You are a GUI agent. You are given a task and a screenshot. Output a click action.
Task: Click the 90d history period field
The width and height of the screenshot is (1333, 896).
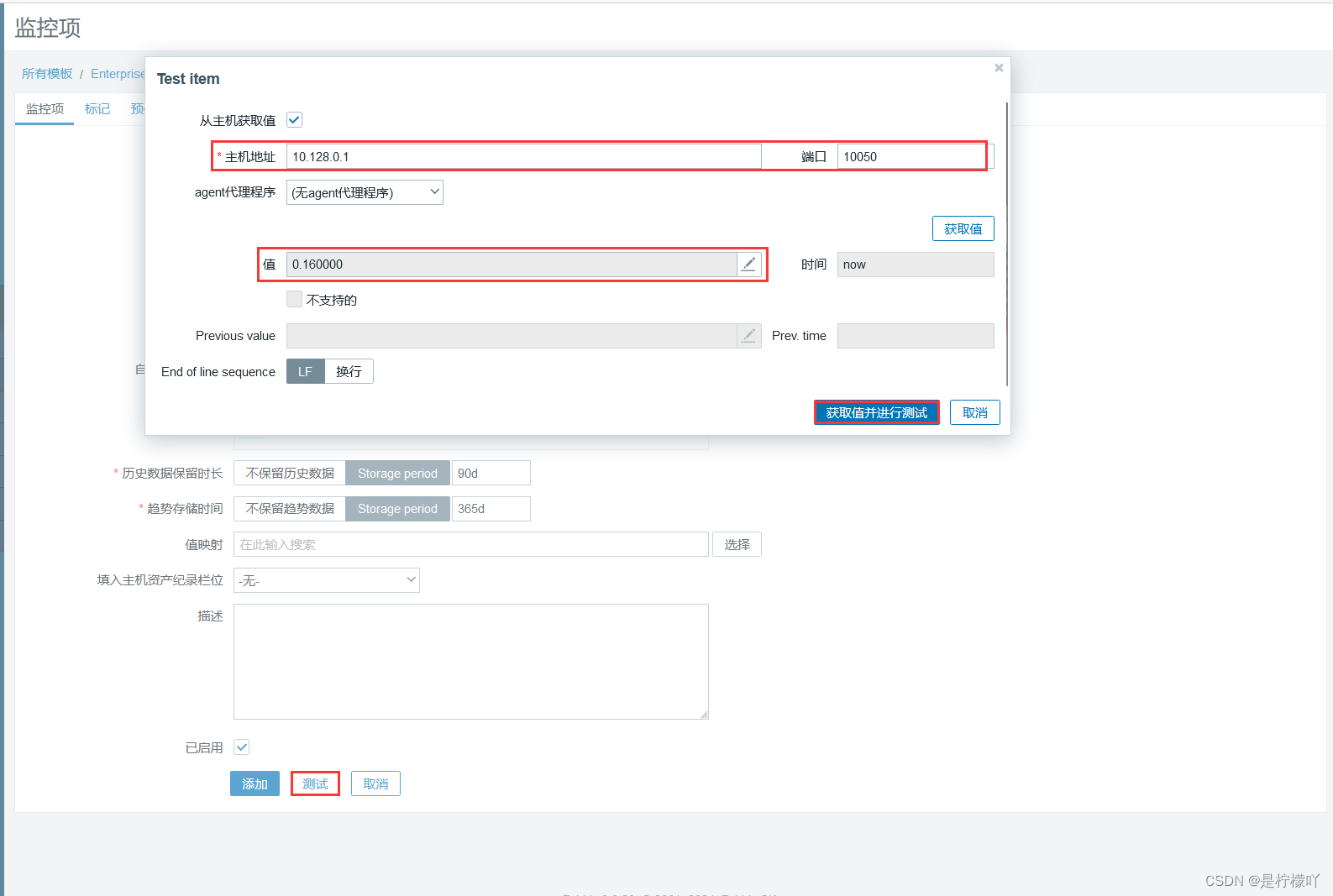point(491,473)
